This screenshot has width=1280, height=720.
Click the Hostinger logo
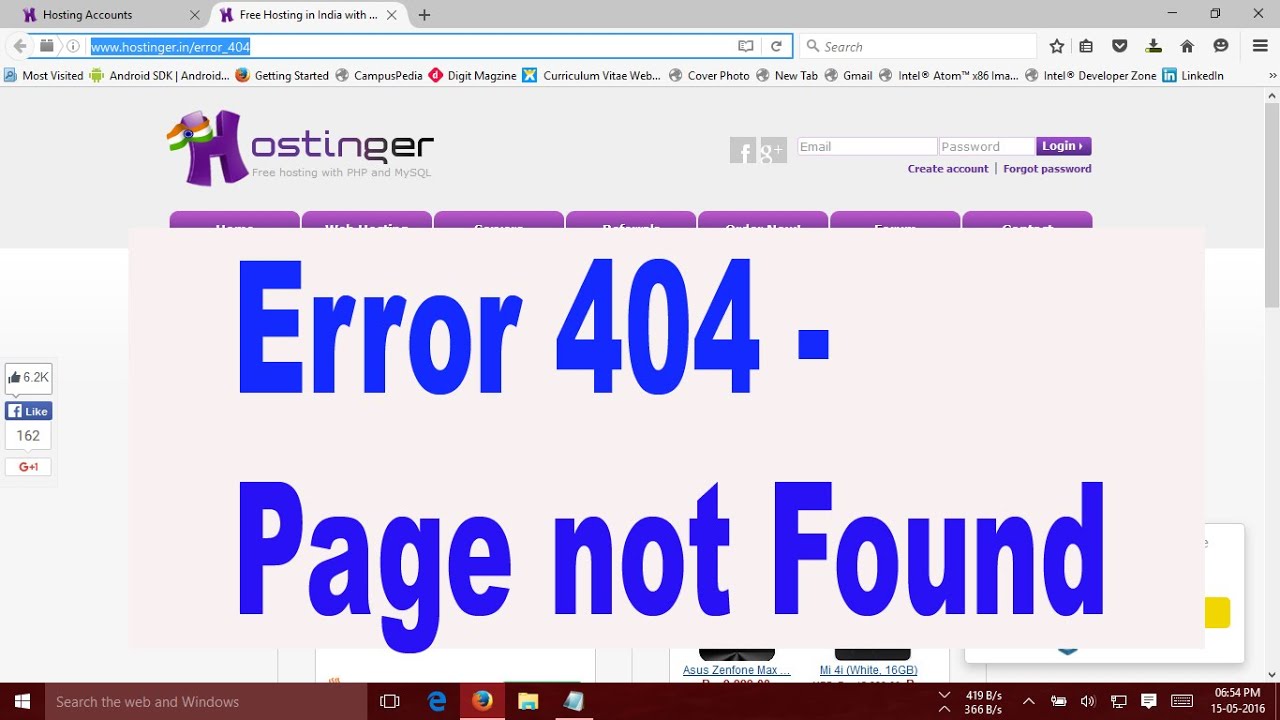point(300,148)
